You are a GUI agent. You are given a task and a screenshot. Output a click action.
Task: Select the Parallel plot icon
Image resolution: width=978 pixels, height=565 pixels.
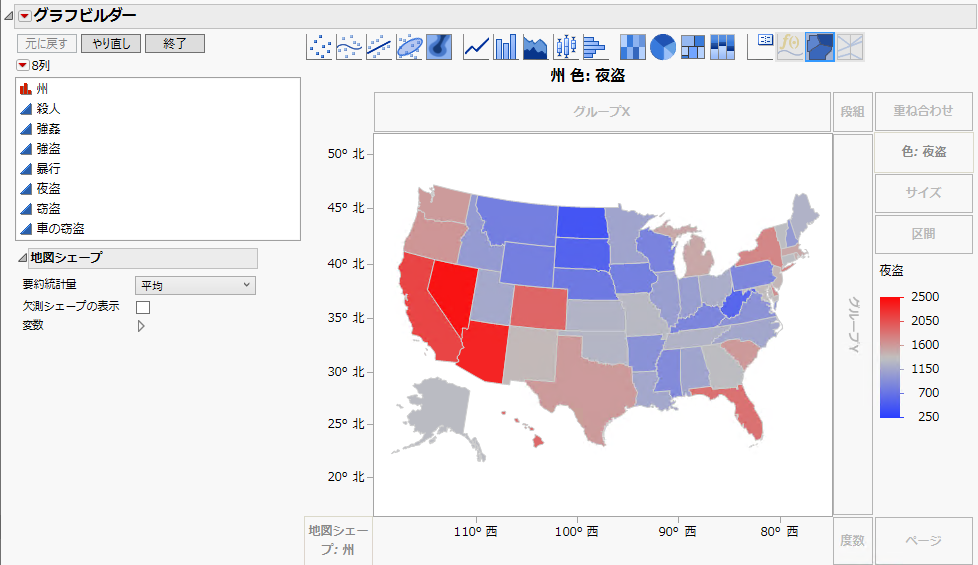point(850,47)
